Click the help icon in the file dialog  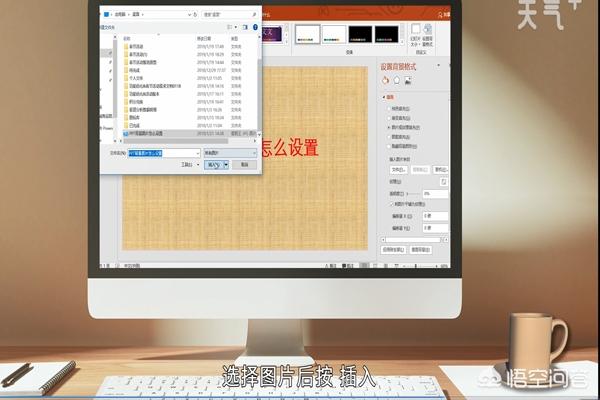256,27
